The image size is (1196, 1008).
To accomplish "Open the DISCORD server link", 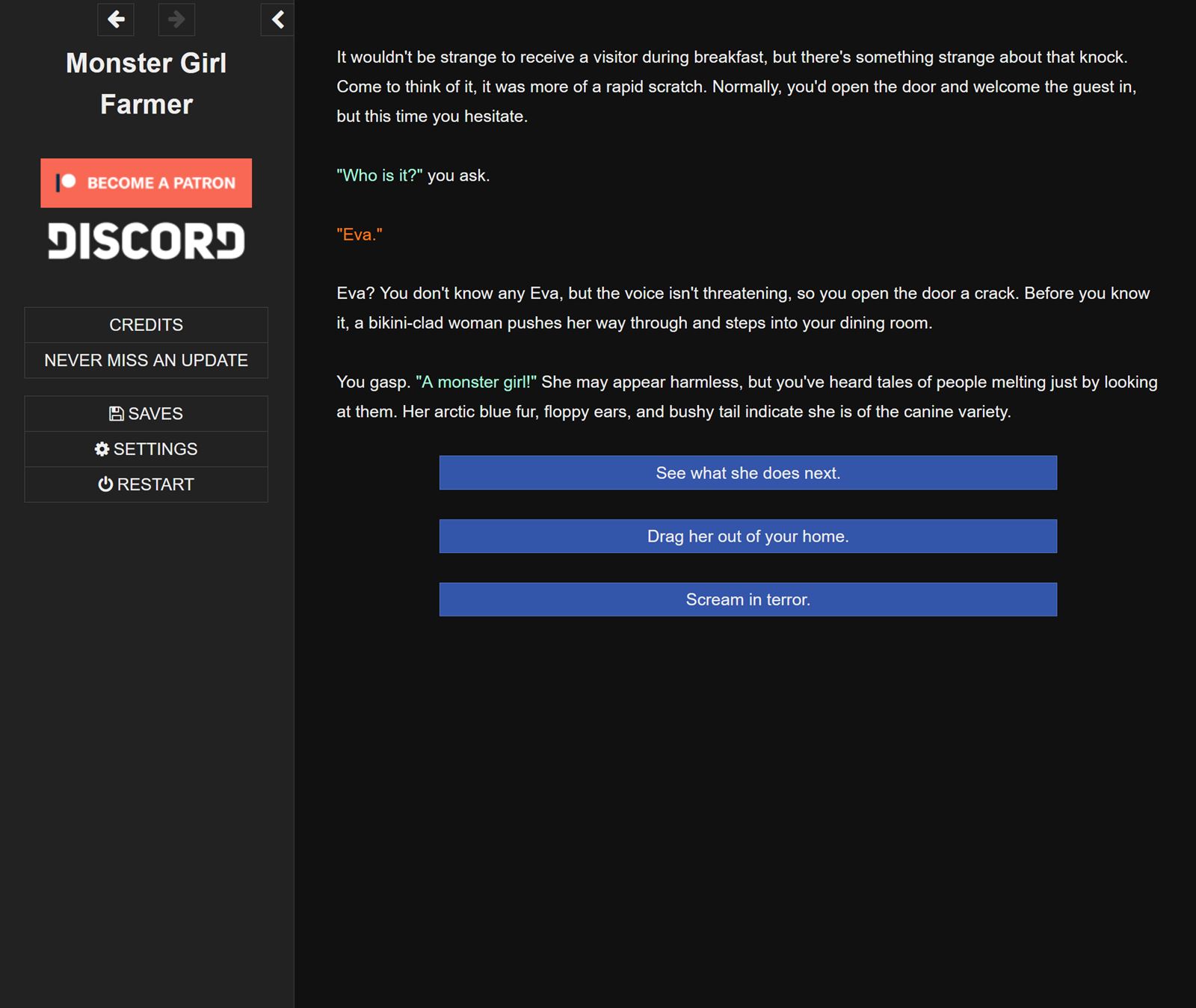I will point(146,241).
